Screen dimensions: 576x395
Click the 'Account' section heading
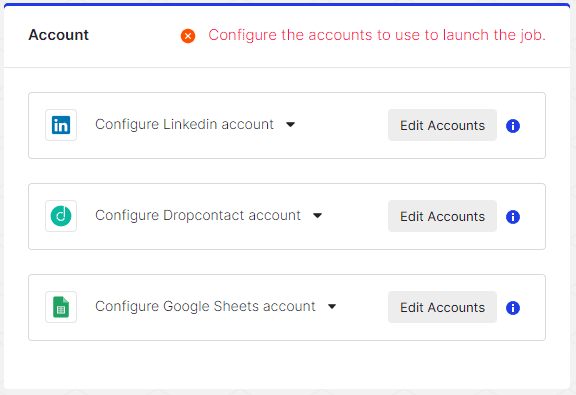click(x=58, y=35)
